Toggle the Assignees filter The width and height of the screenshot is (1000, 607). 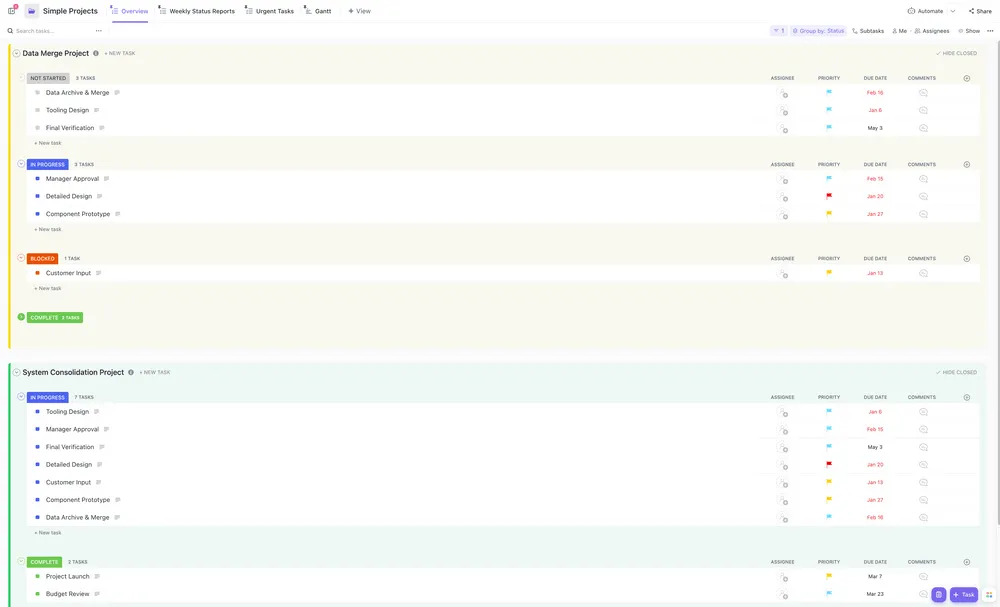pyautogui.click(x=932, y=31)
